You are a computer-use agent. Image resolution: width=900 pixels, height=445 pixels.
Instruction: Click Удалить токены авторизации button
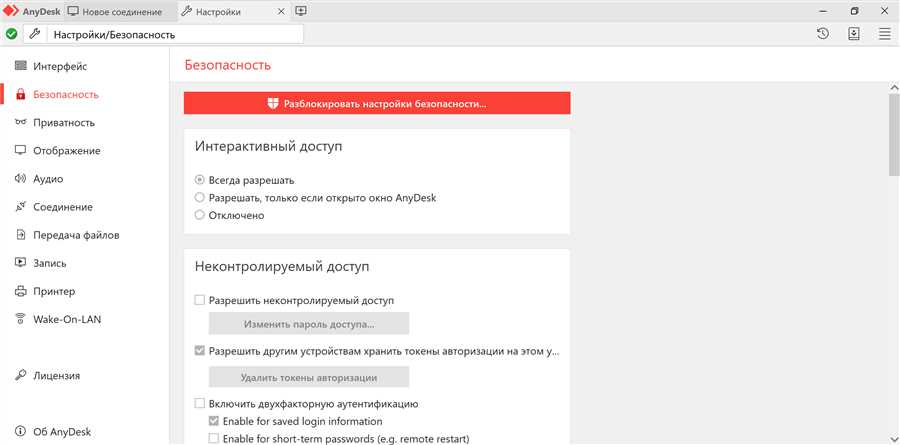(x=309, y=377)
